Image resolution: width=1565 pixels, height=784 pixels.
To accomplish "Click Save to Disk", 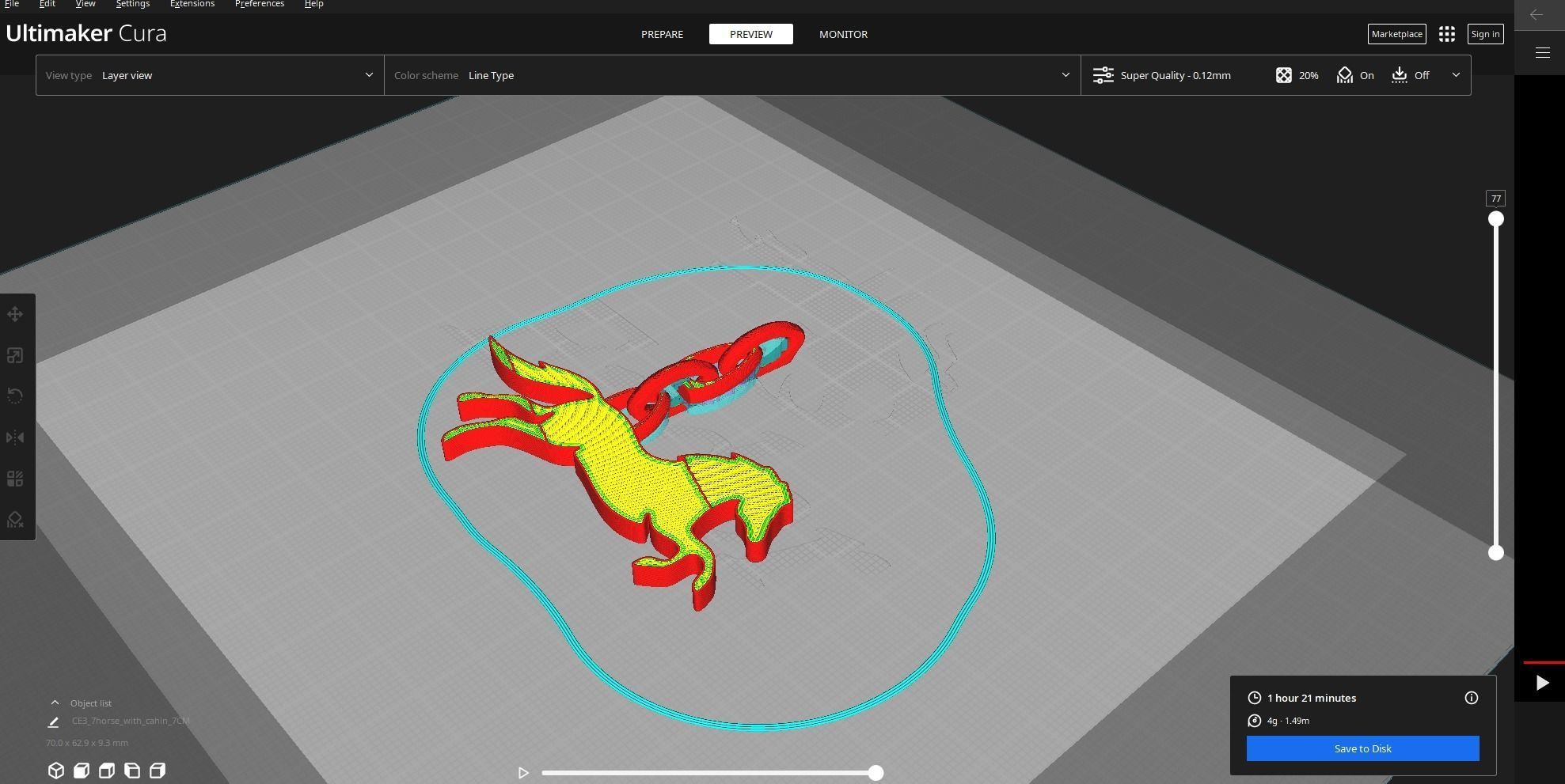I will click(1362, 748).
